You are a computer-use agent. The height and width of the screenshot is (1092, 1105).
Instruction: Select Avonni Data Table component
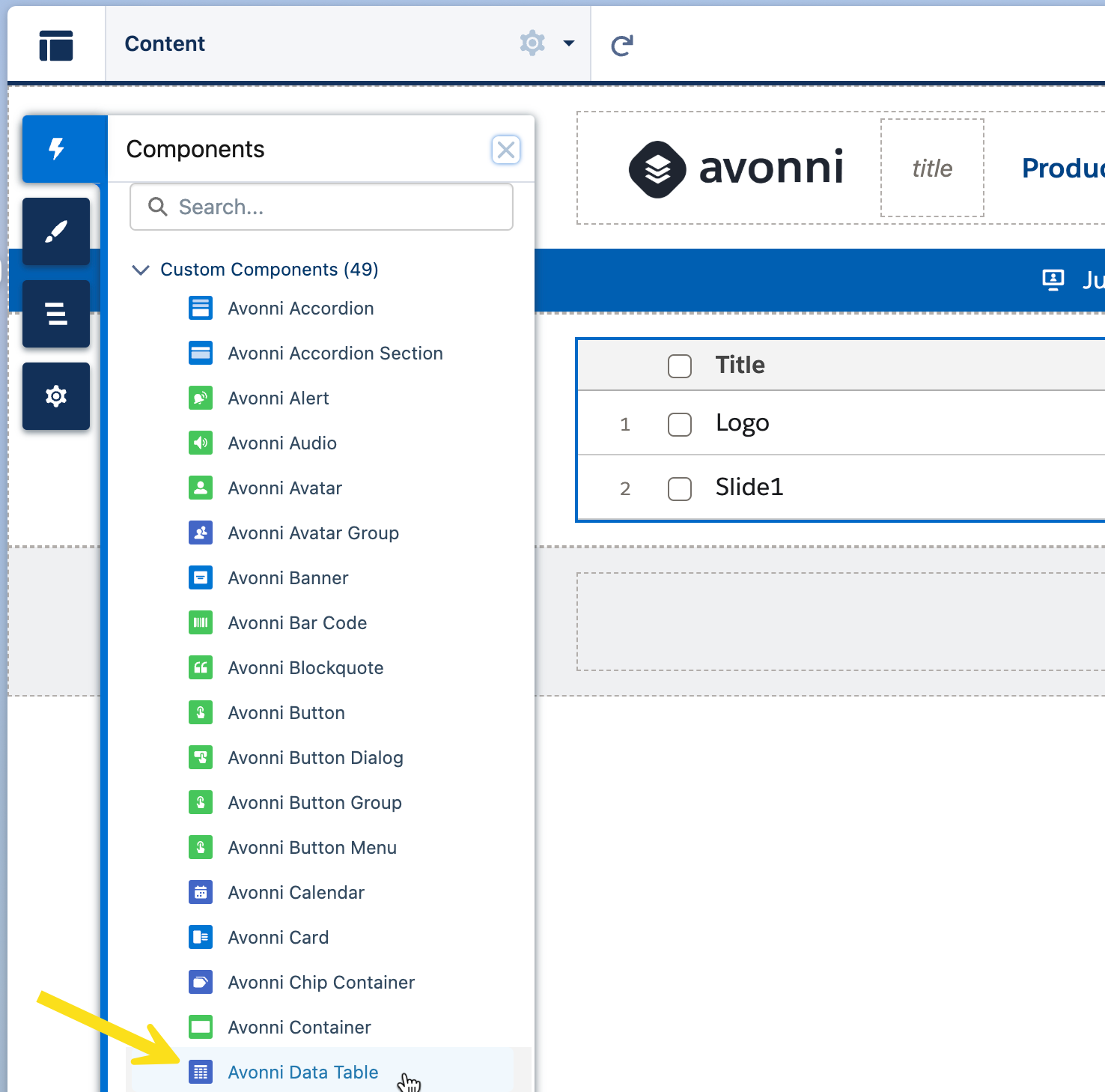click(x=302, y=1072)
